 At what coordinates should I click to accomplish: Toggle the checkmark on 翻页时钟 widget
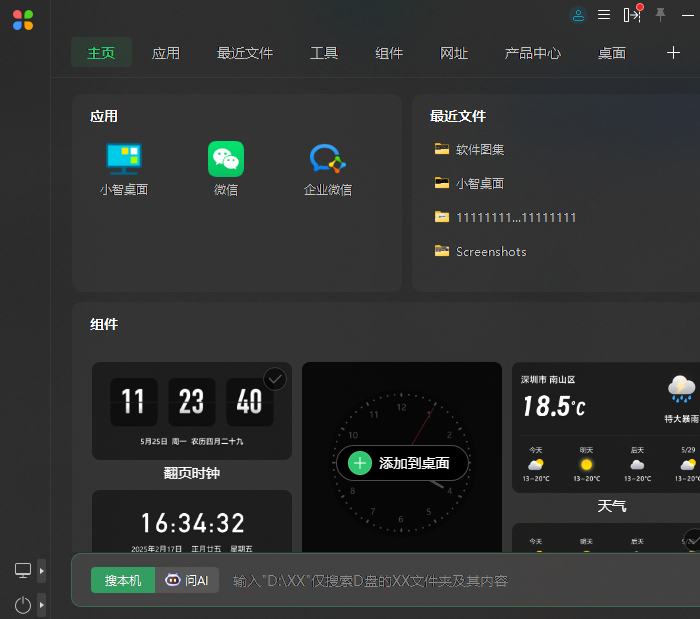(x=275, y=379)
